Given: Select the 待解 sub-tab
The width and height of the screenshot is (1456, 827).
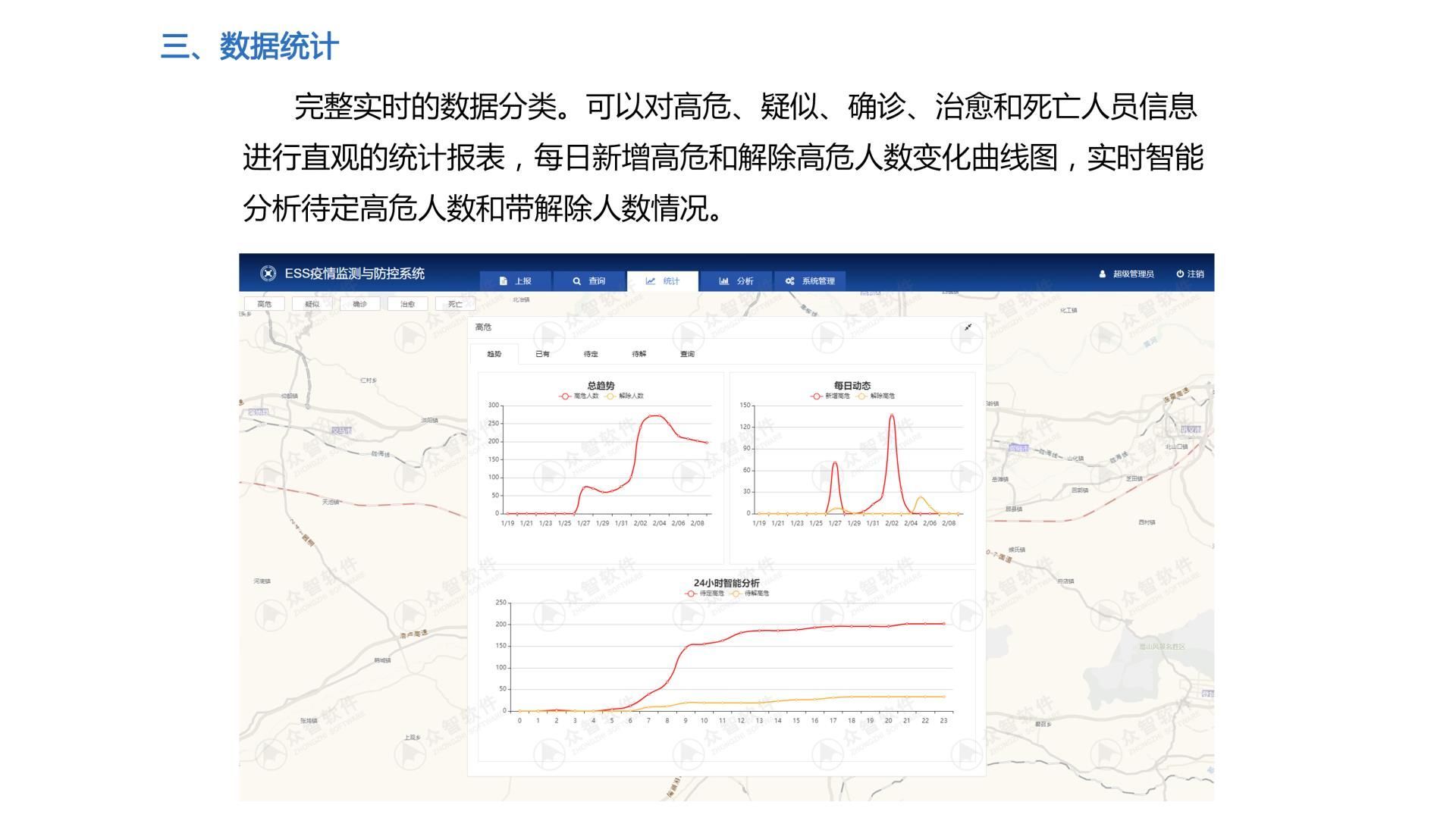Looking at the screenshot, I should coord(639,354).
